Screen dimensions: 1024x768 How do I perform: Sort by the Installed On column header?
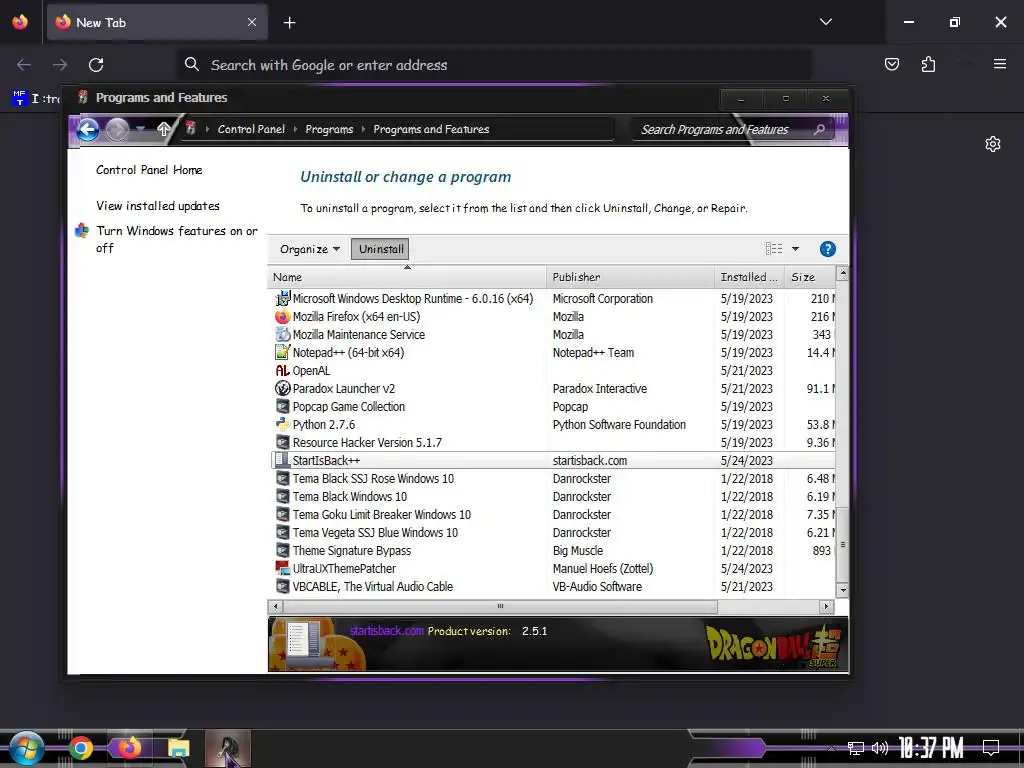click(x=750, y=277)
